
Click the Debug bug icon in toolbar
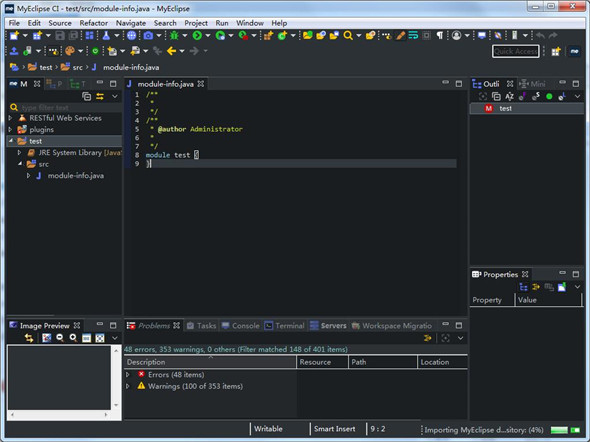pyautogui.click(x=174, y=35)
